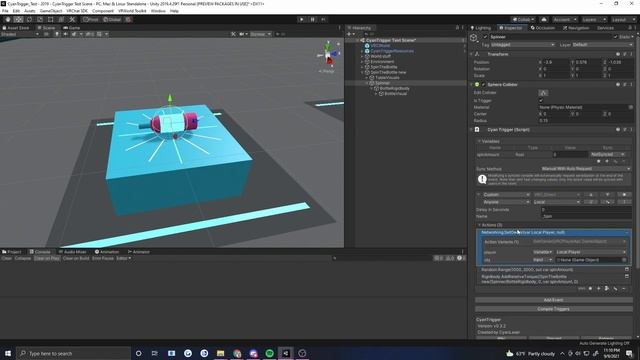Switch to the Project tab
This screenshot has height=360, width=640.
pos(12,252)
